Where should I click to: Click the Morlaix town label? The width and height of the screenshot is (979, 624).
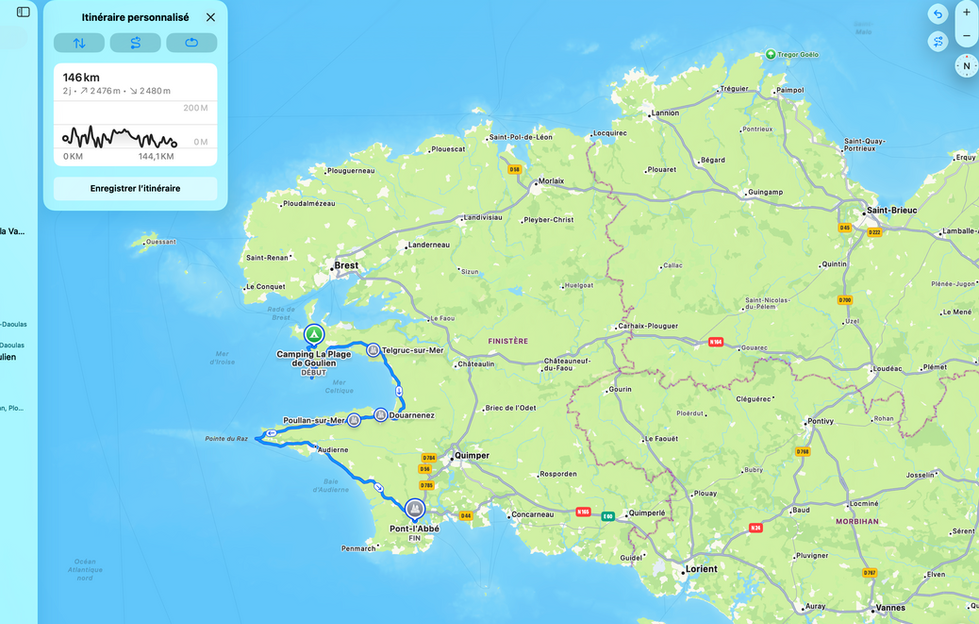551,181
